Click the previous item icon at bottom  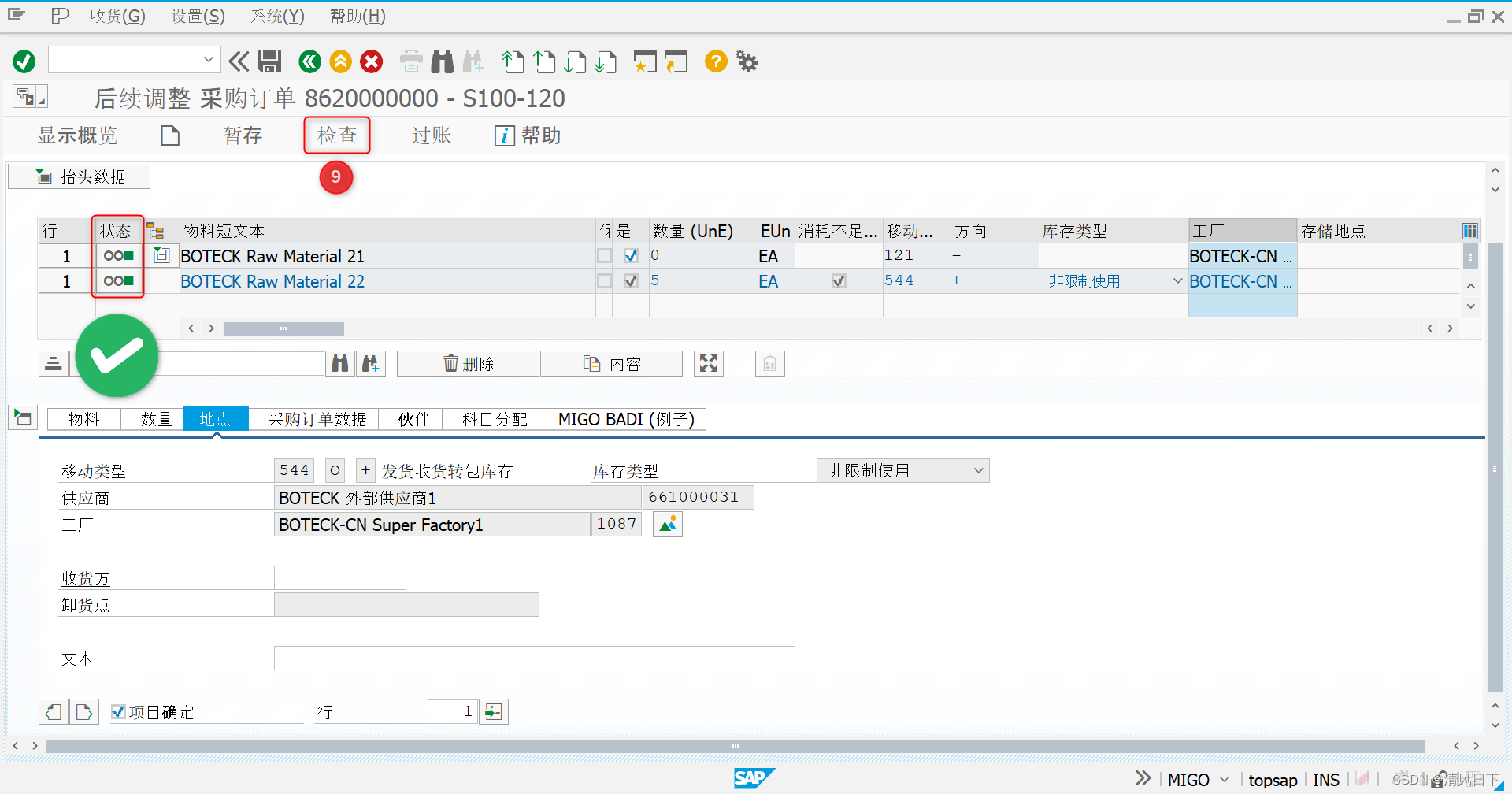coord(54,712)
